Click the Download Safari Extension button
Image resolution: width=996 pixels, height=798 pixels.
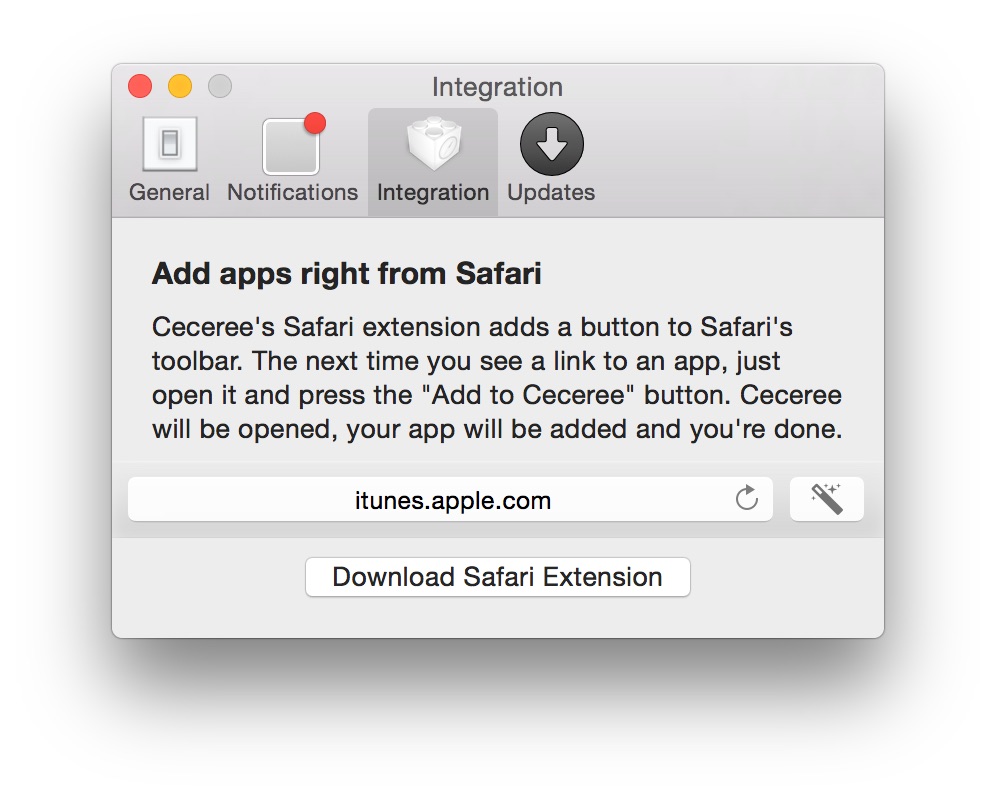tap(497, 577)
